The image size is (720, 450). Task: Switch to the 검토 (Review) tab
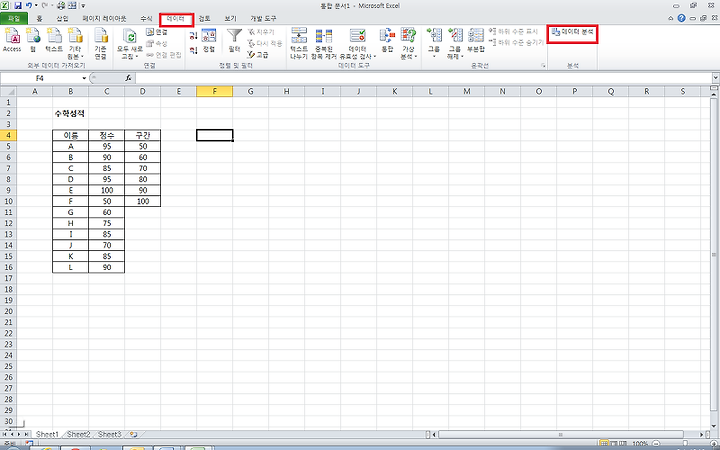204,19
